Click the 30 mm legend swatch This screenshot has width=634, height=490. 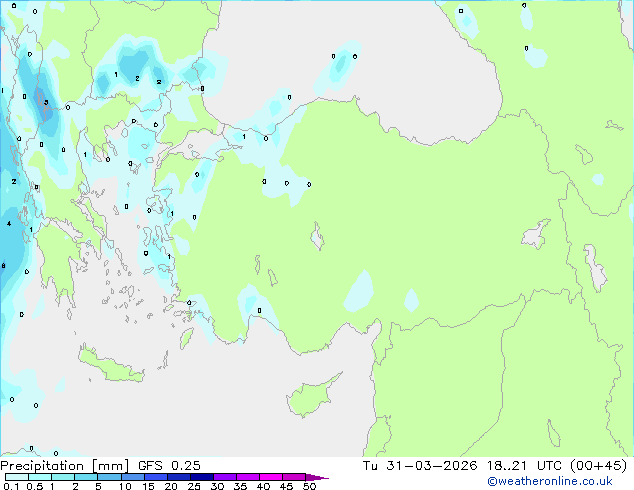coord(224,477)
